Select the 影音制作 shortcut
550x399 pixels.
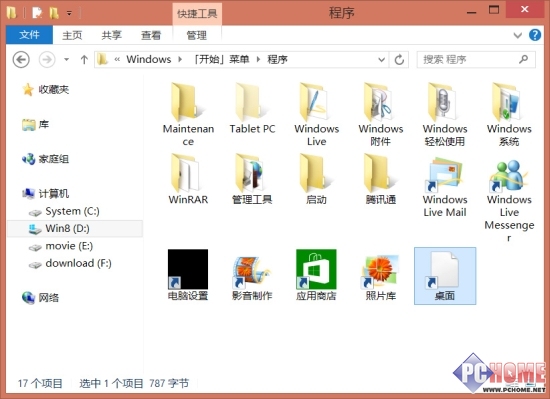252,278
